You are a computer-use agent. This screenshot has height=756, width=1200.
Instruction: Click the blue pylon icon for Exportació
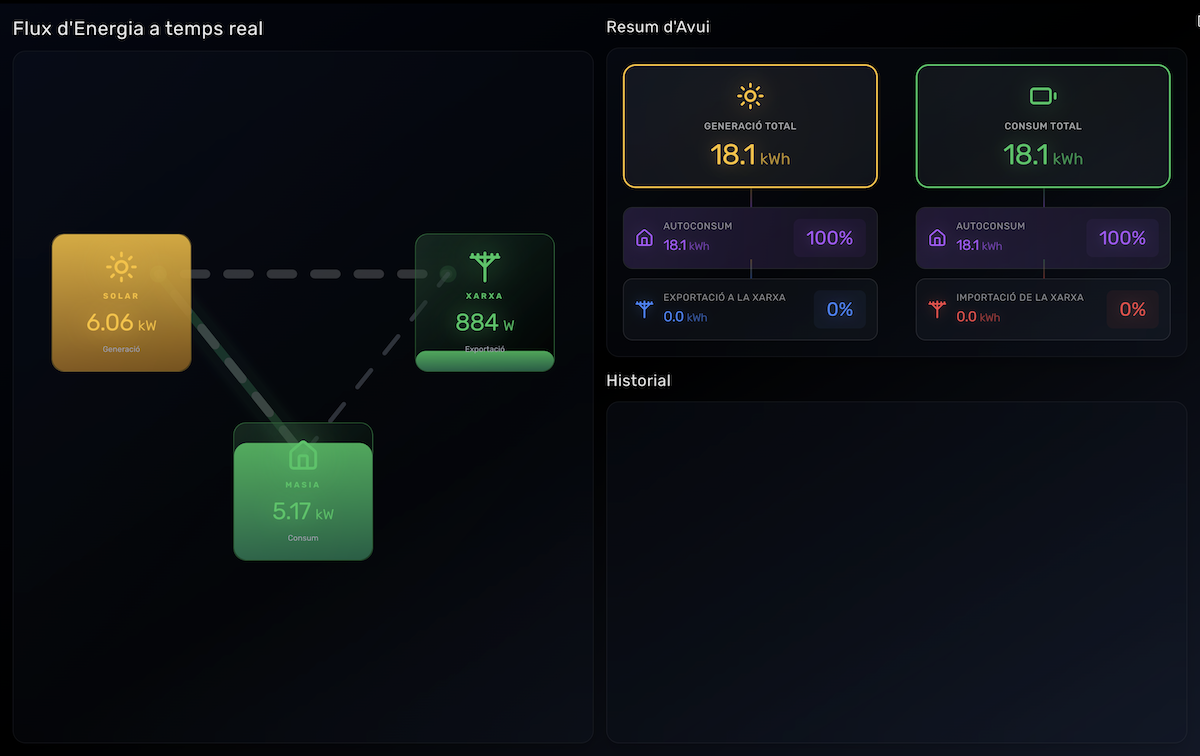pyautogui.click(x=644, y=309)
